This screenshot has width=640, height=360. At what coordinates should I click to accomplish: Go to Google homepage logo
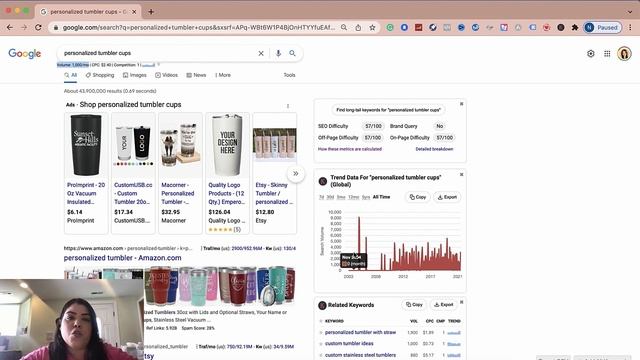pyautogui.click(x=24, y=53)
